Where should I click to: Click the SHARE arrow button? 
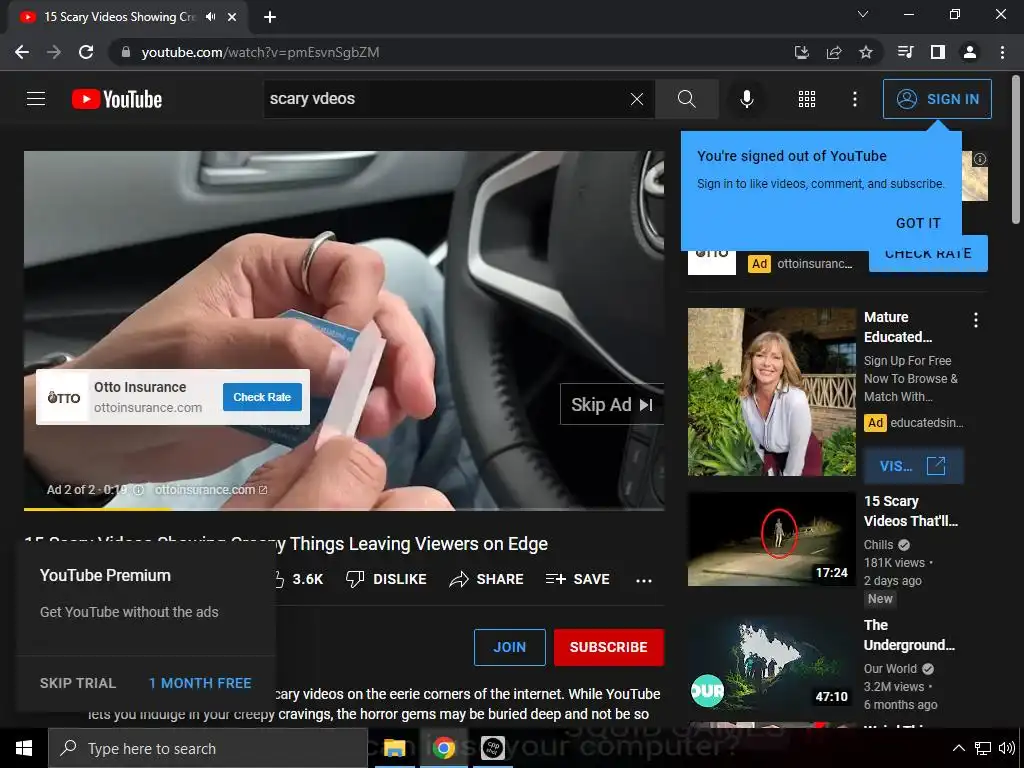click(x=487, y=579)
